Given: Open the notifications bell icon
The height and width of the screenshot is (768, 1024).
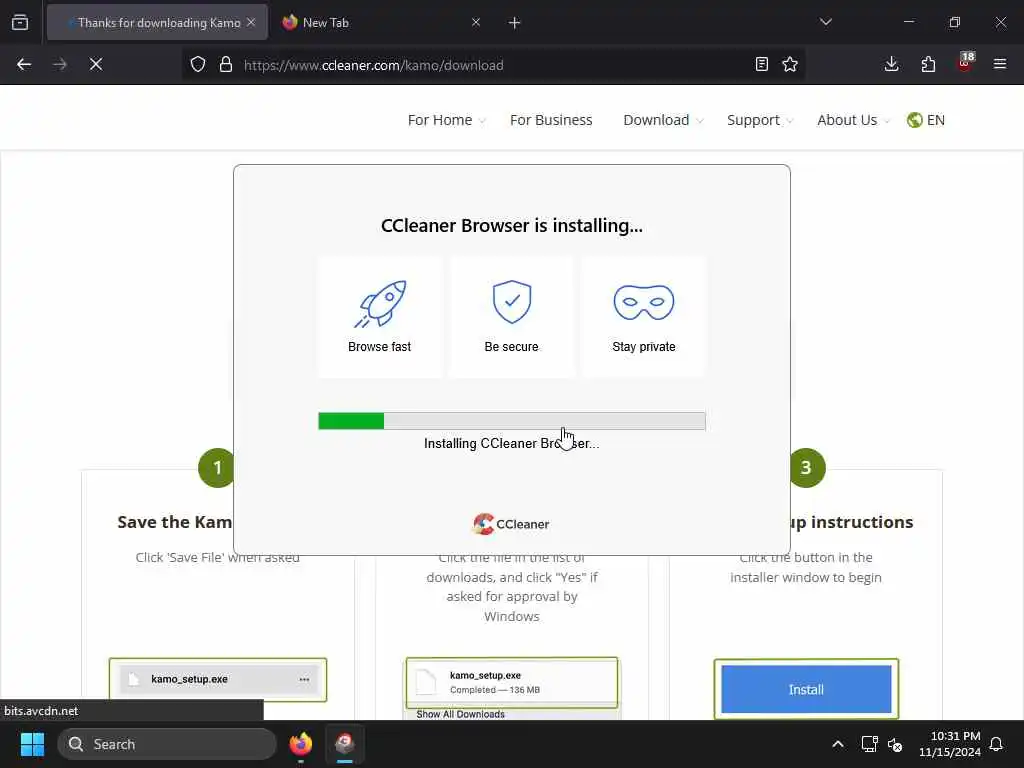Looking at the screenshot, I should pos(997,744).
